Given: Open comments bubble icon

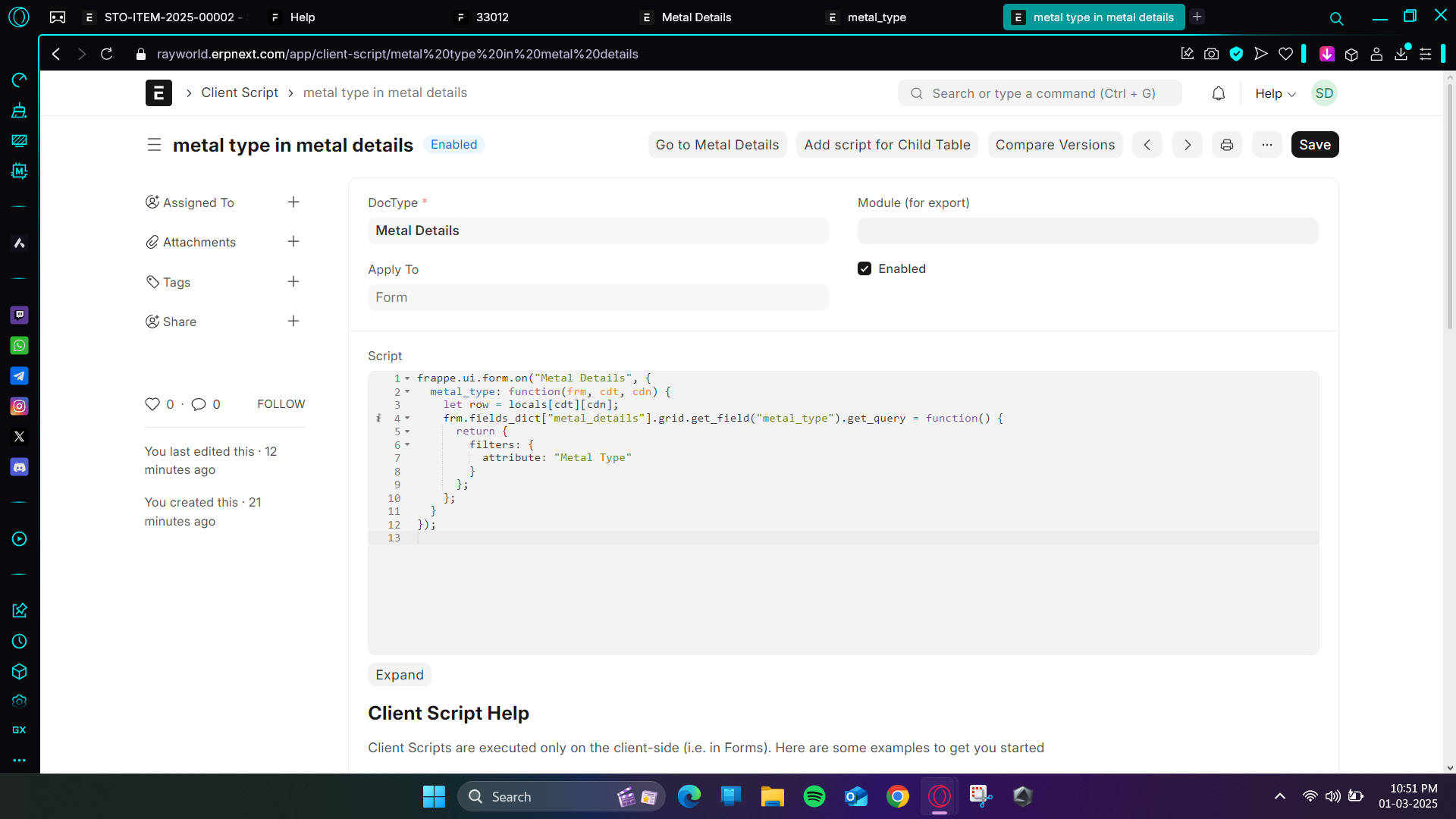Looking at the screenshot, I should coord(199,404).
